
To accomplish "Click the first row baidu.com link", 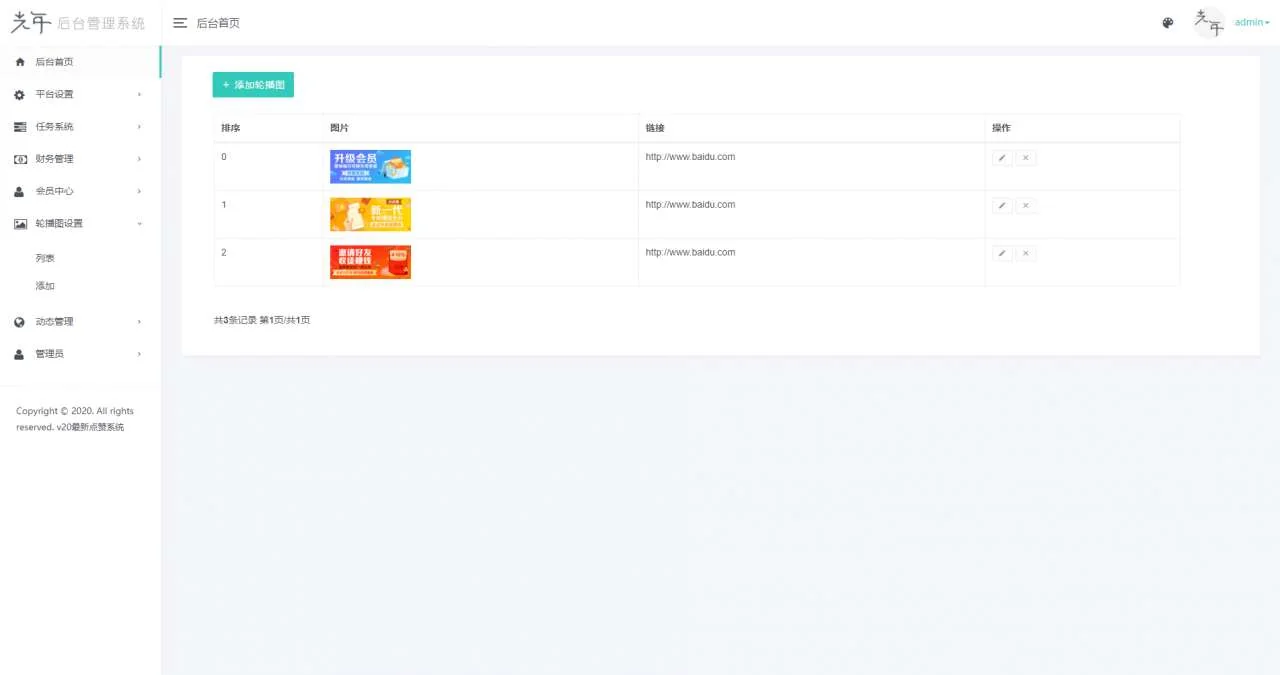I will (x=690, y=157).
